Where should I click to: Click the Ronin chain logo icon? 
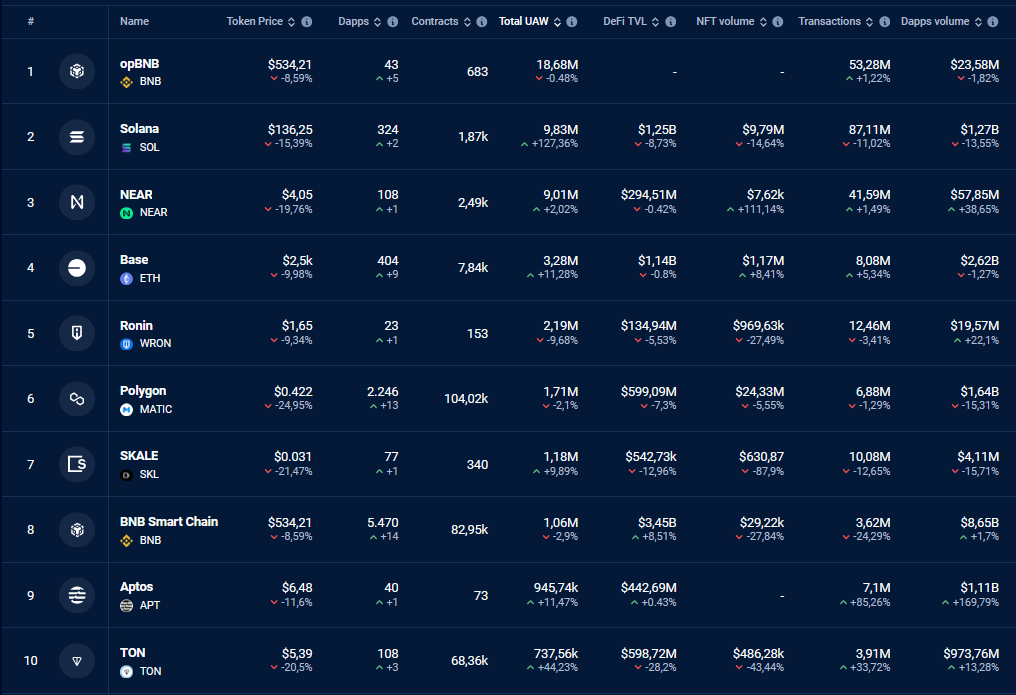tap(76, 333)
